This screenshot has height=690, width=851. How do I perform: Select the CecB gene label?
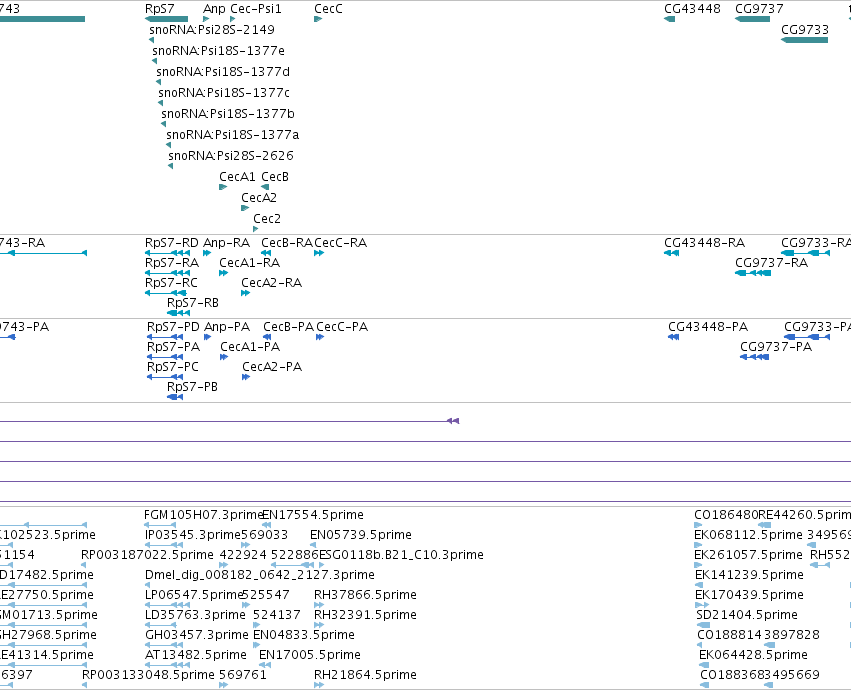(275, 176)
